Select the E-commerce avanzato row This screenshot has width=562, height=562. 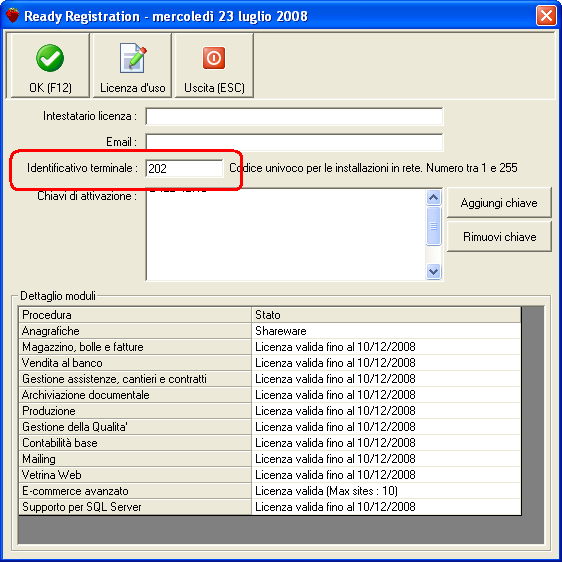click(270, 491)
